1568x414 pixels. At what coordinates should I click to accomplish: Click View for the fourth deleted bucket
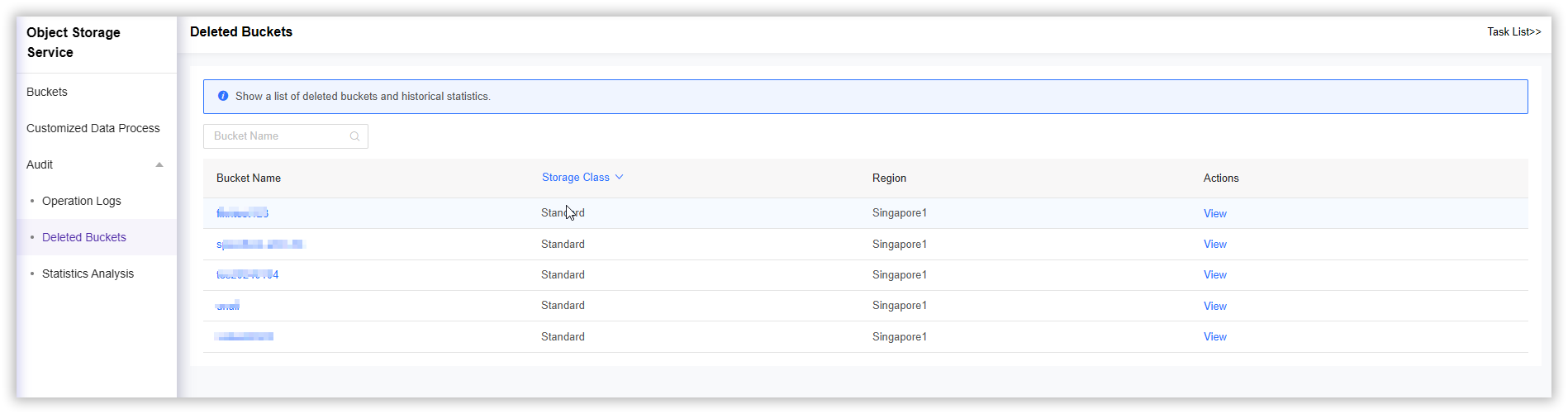pyautogui.click(x=1214, y=306)
